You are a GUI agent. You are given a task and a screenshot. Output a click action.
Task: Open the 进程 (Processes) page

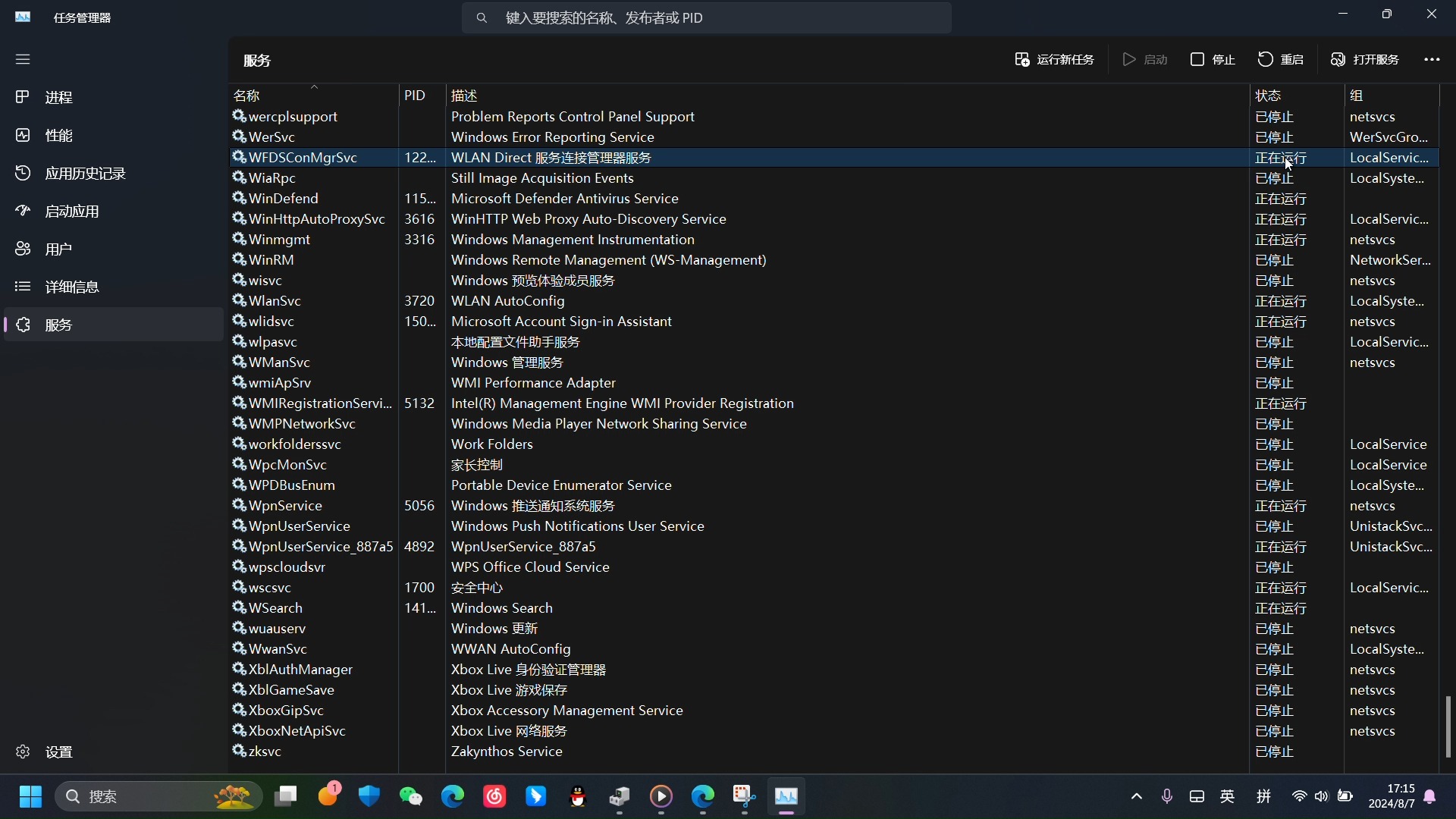click(x=114, y=97)
